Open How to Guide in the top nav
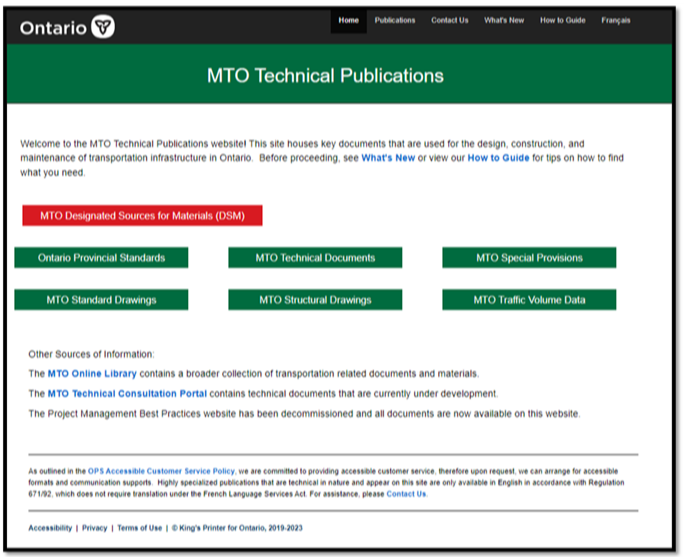The height and width of the screenshot is (557, 684). [x=563, y=21]
